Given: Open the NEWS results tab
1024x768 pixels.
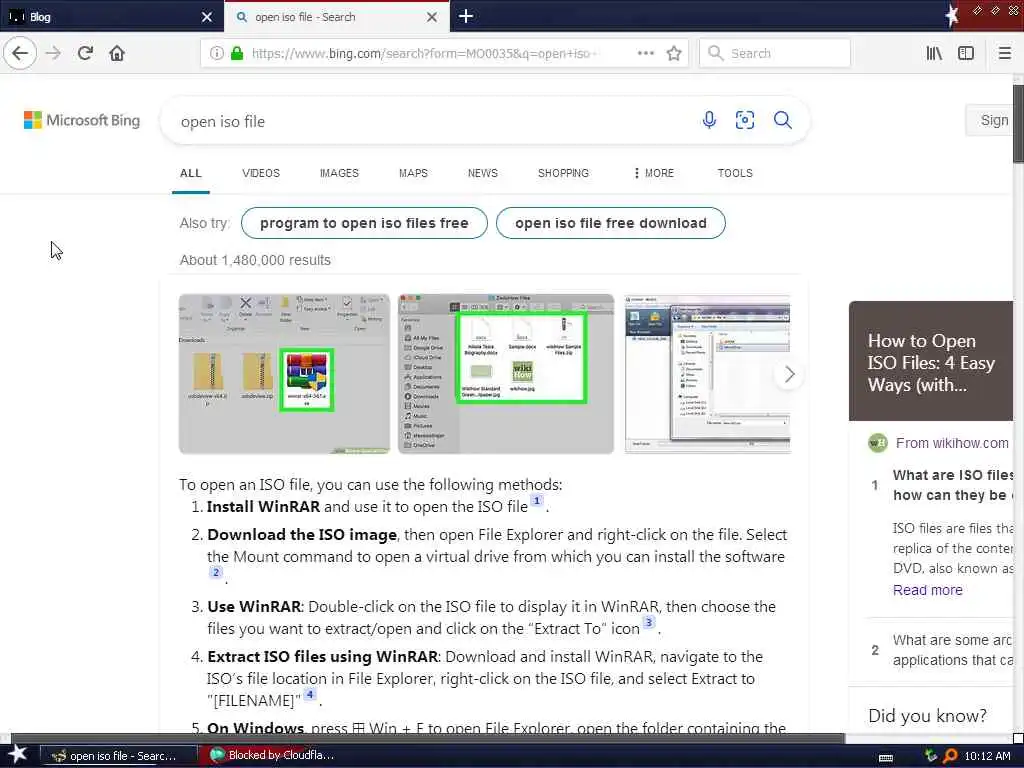Looking at the screenshot, I should [x=483, y=173].
